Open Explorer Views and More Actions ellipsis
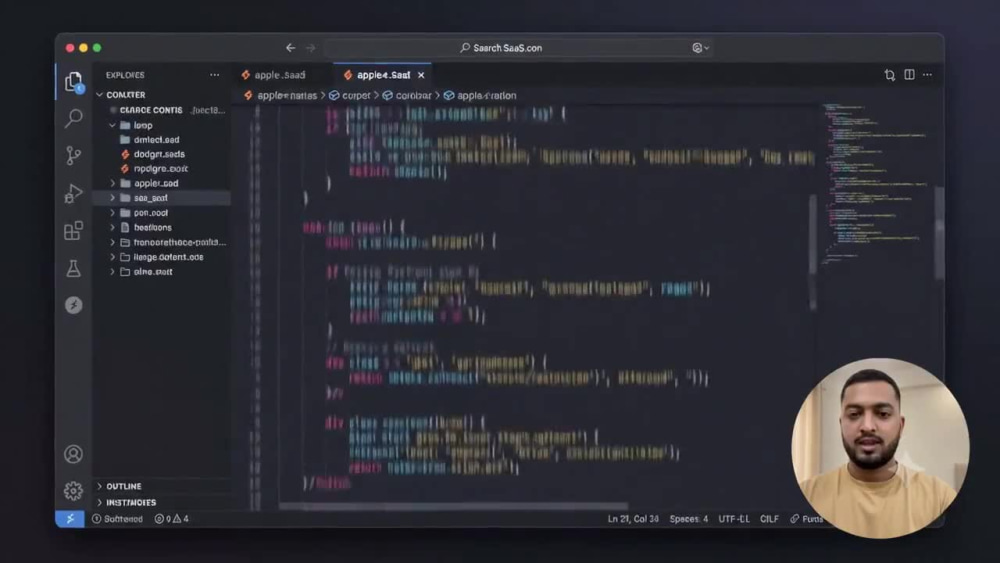 [214, 75]
